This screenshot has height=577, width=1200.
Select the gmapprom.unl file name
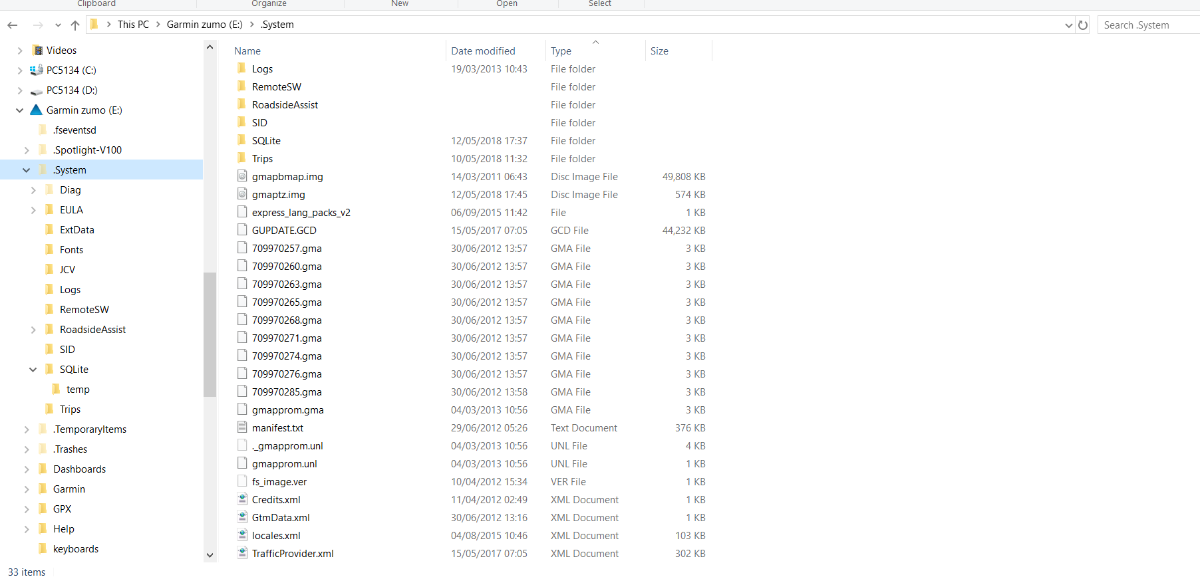[x=285, y=464]
